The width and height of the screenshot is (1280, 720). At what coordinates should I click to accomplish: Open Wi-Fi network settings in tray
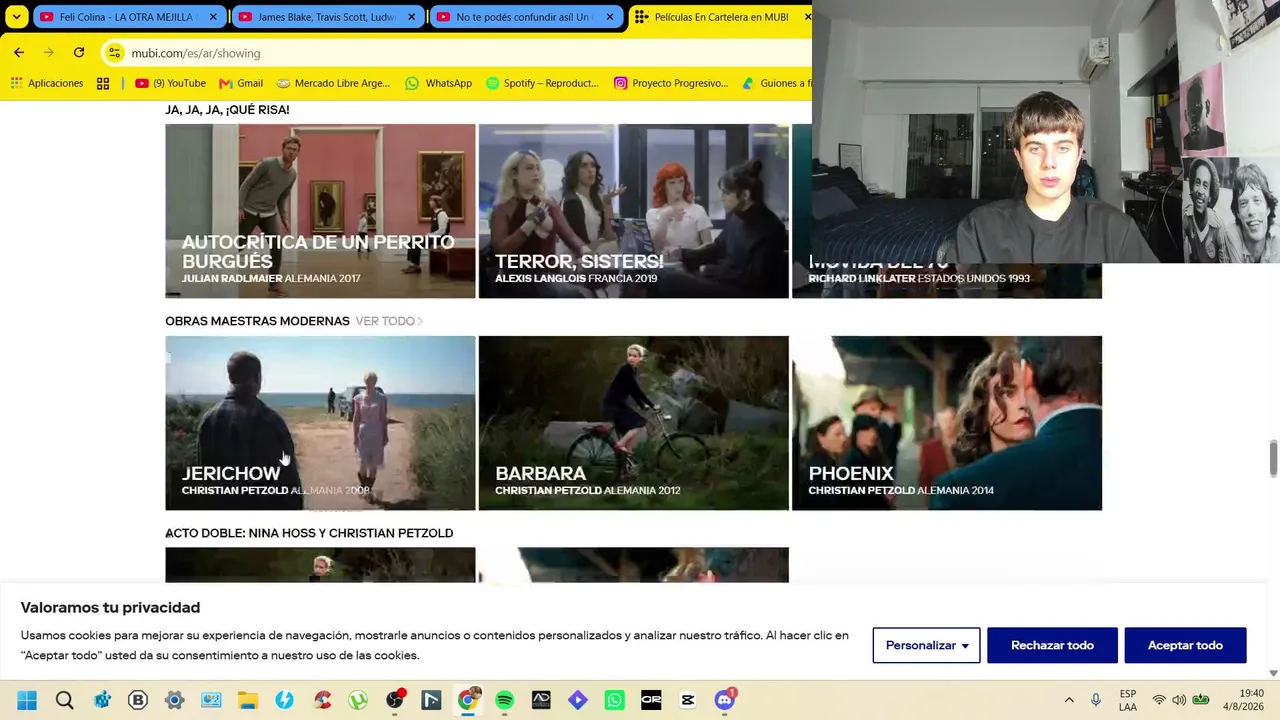[1159, 700]
